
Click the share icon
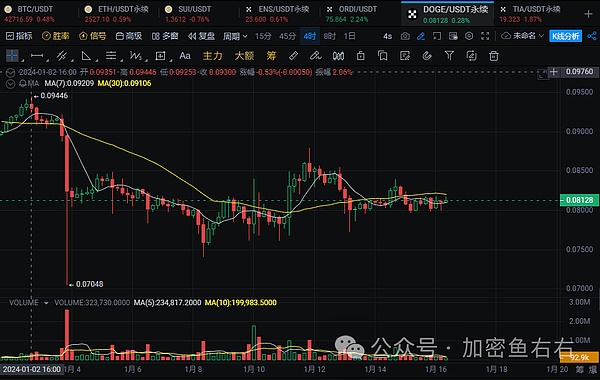pyautogui.click(x=592, y=36)
